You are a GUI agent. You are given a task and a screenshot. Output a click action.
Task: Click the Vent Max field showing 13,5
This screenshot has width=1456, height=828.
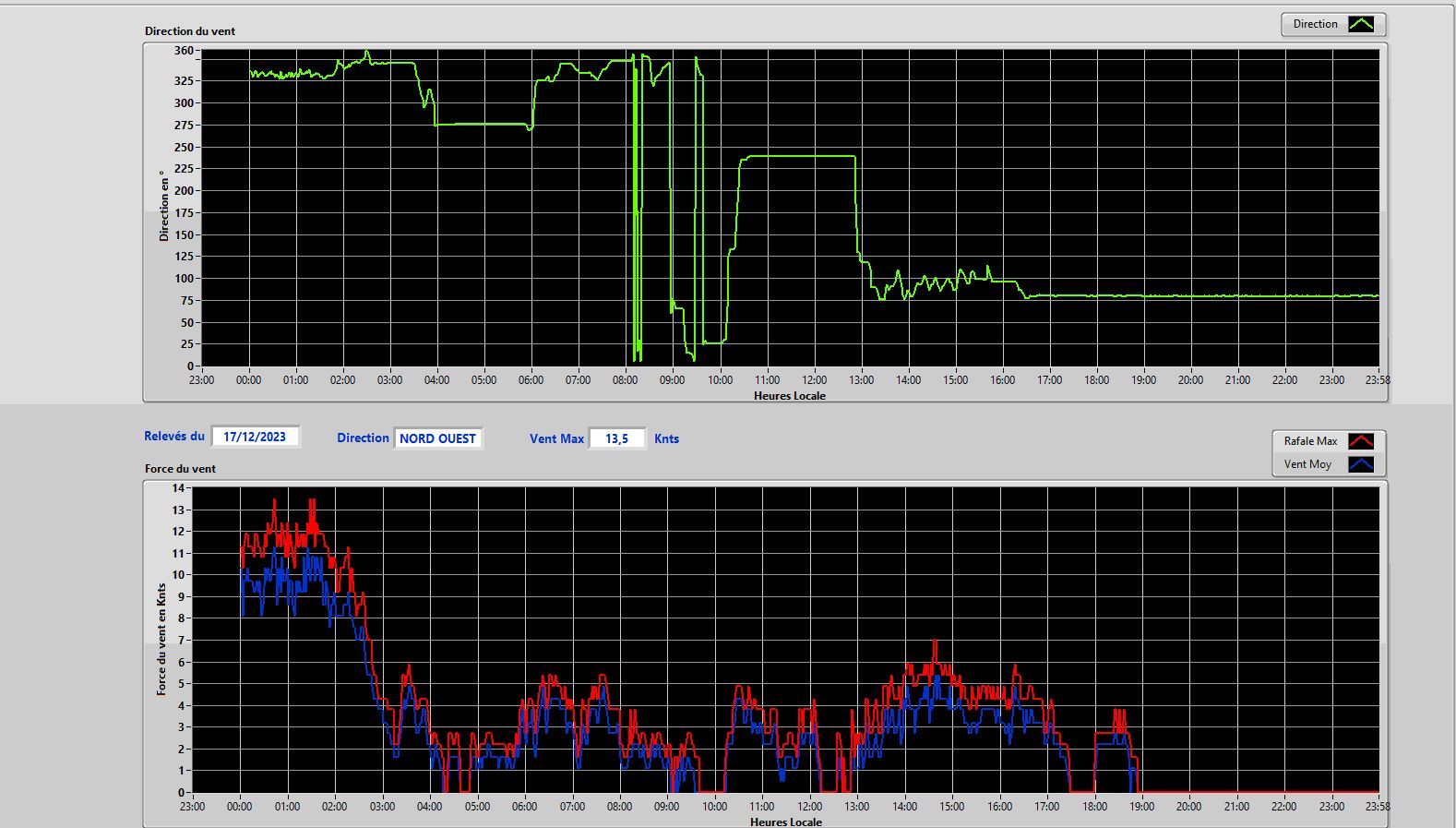(x=616, y=438)
